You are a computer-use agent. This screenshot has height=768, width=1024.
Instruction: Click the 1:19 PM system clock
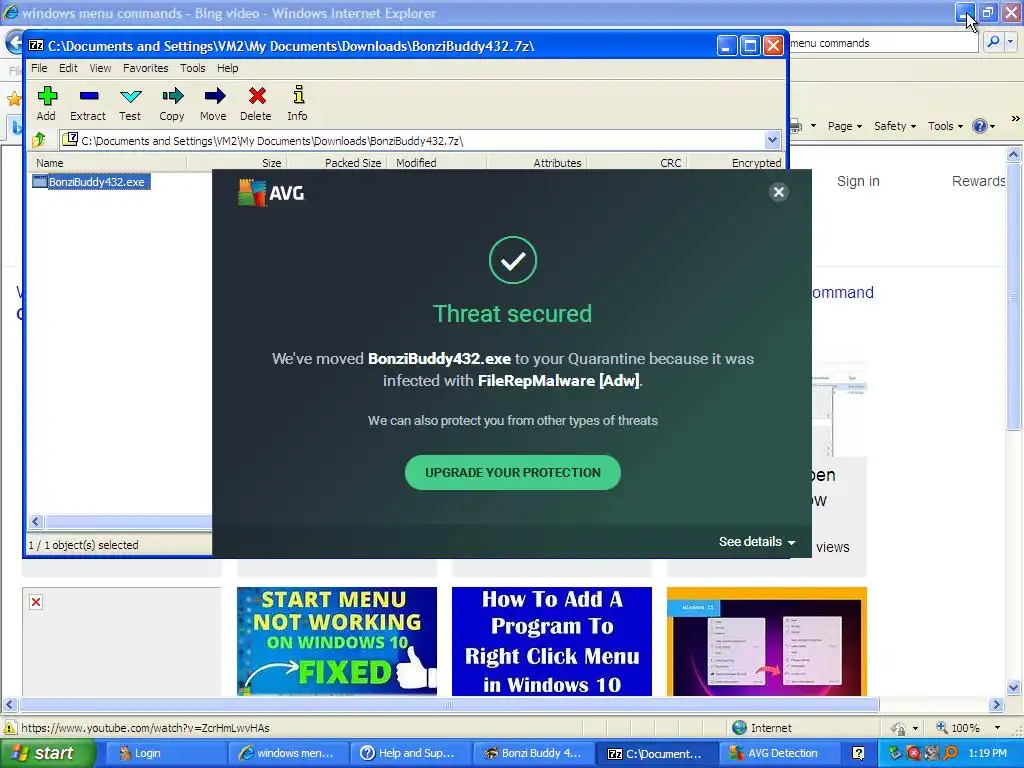tap(987, 753)
